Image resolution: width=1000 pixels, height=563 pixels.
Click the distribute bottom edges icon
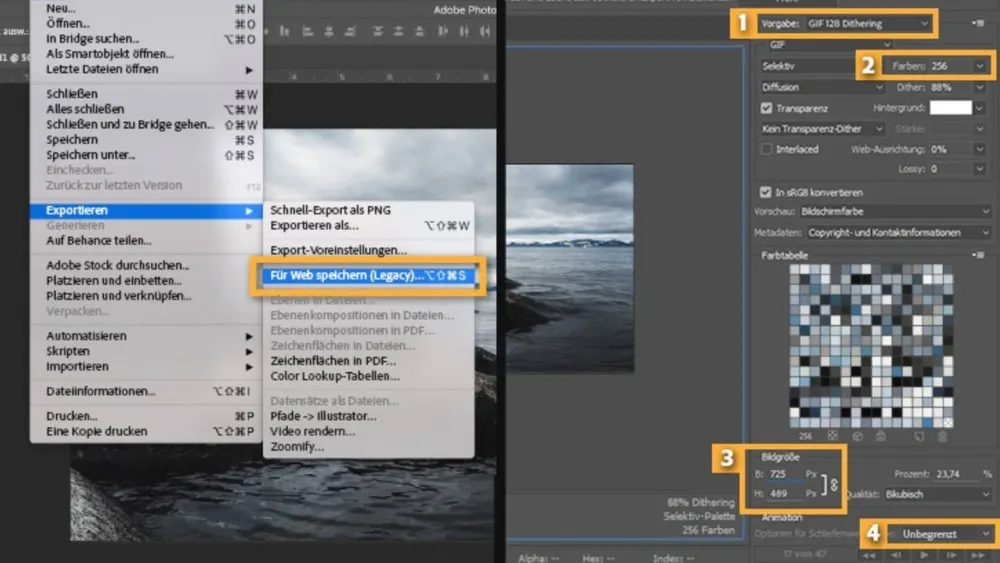pyautogui.click(x=419, y=31)
